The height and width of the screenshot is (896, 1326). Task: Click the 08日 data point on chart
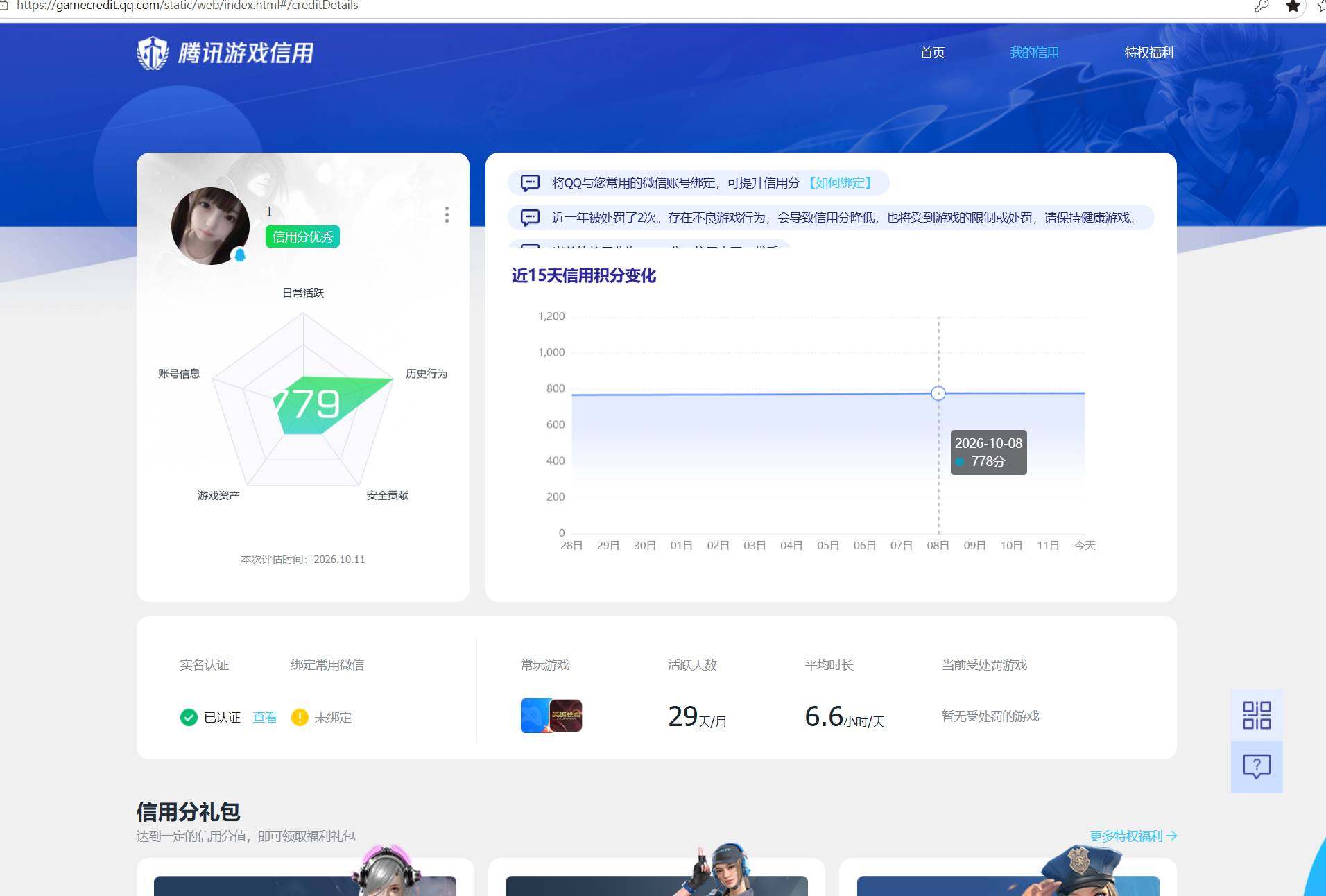(938, 393)
